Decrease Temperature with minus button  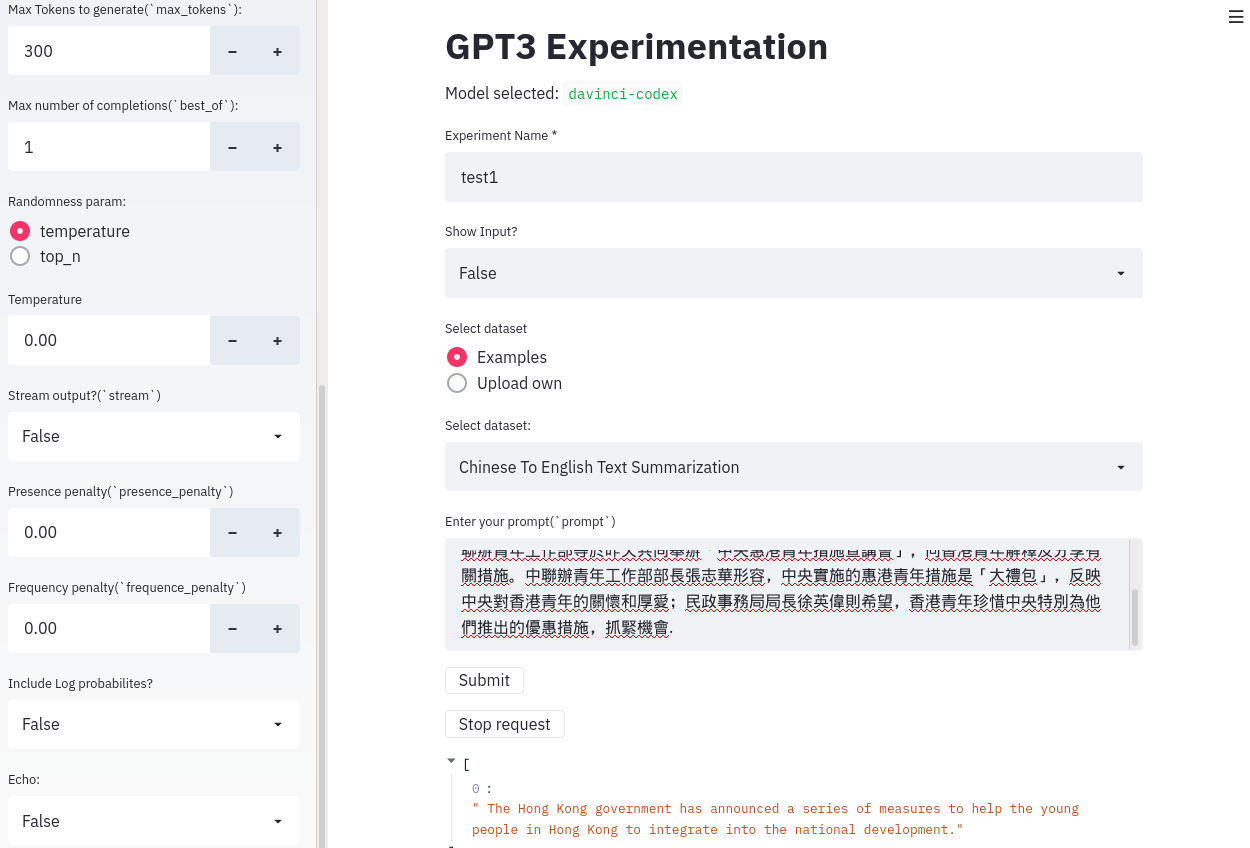[x=232, y=340]
